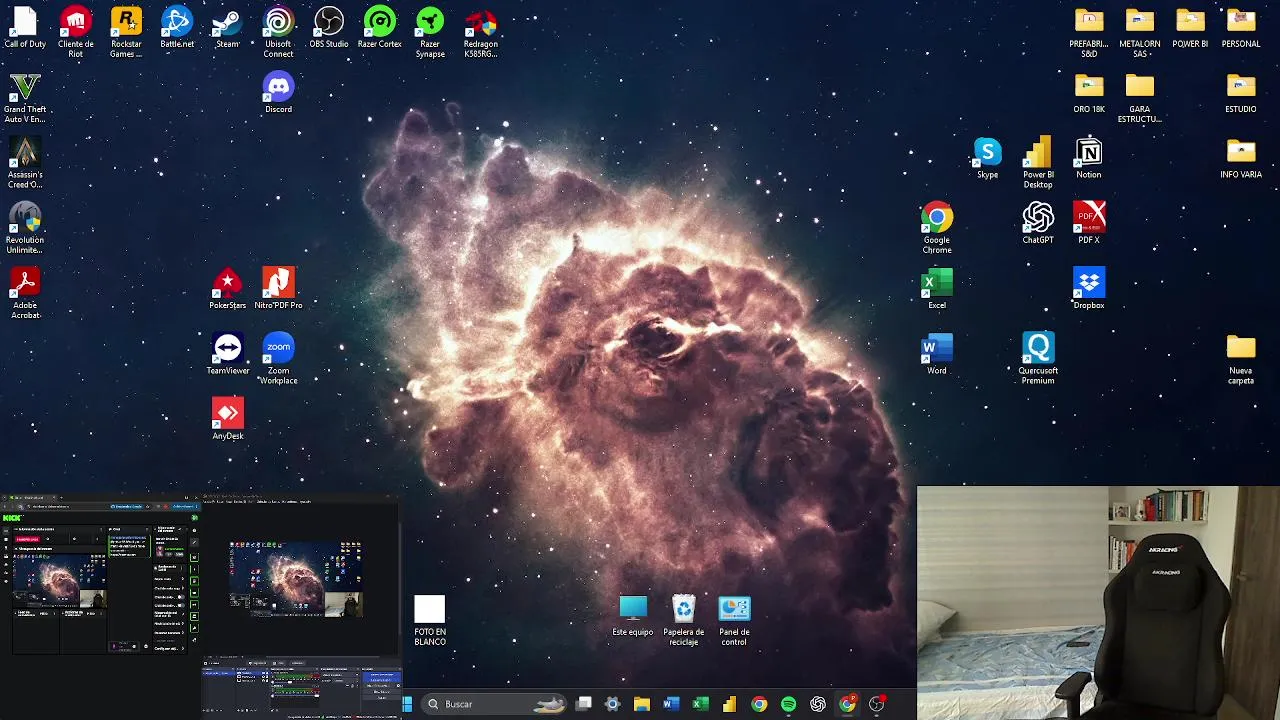Viewport: 1280px width, 720px height.
Task: Select the Assassin's Creed desktop shortcut
Action: [25, 163]
